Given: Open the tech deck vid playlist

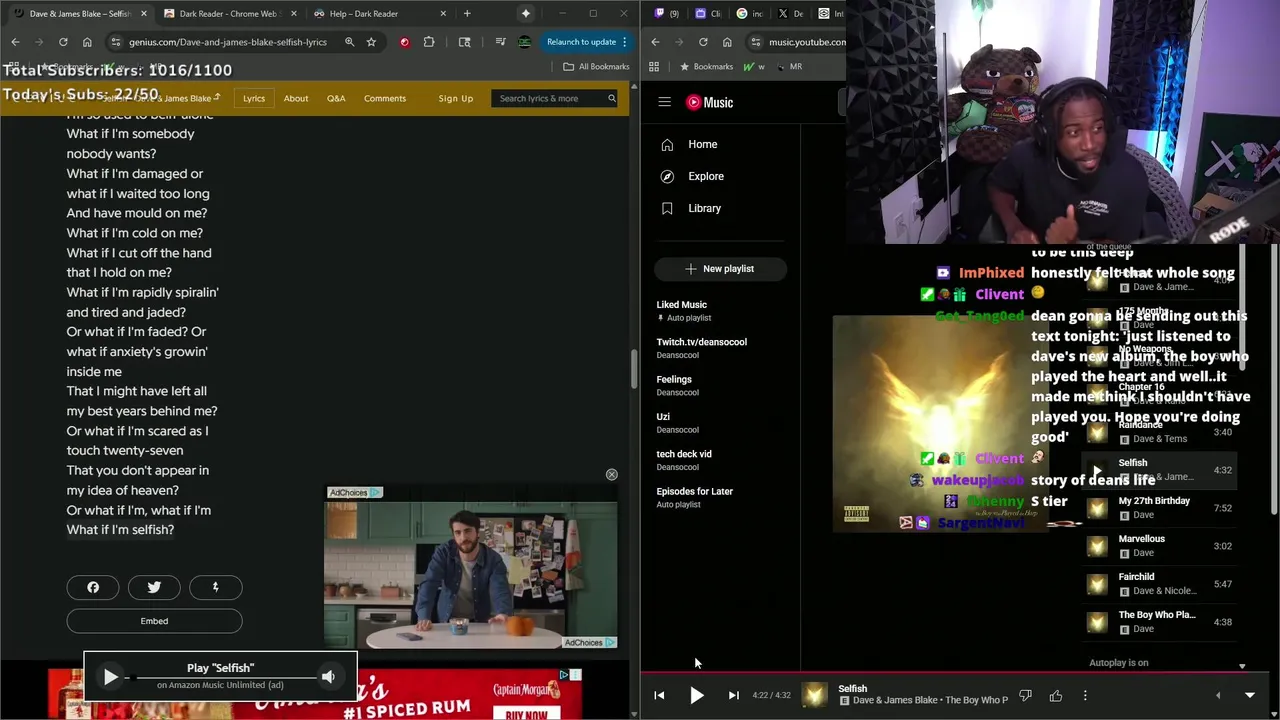Looking at the screenshot, I should click(720, 460).
